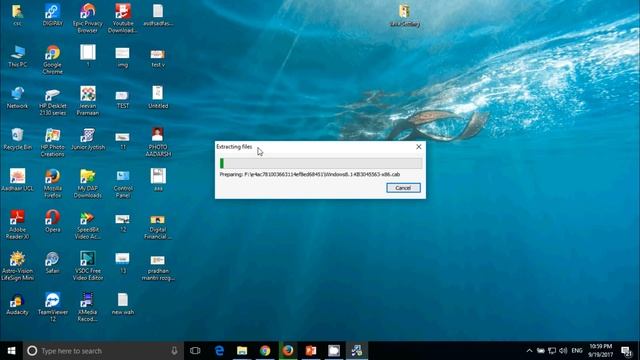Click the taskbar search box

coord(103,351)
